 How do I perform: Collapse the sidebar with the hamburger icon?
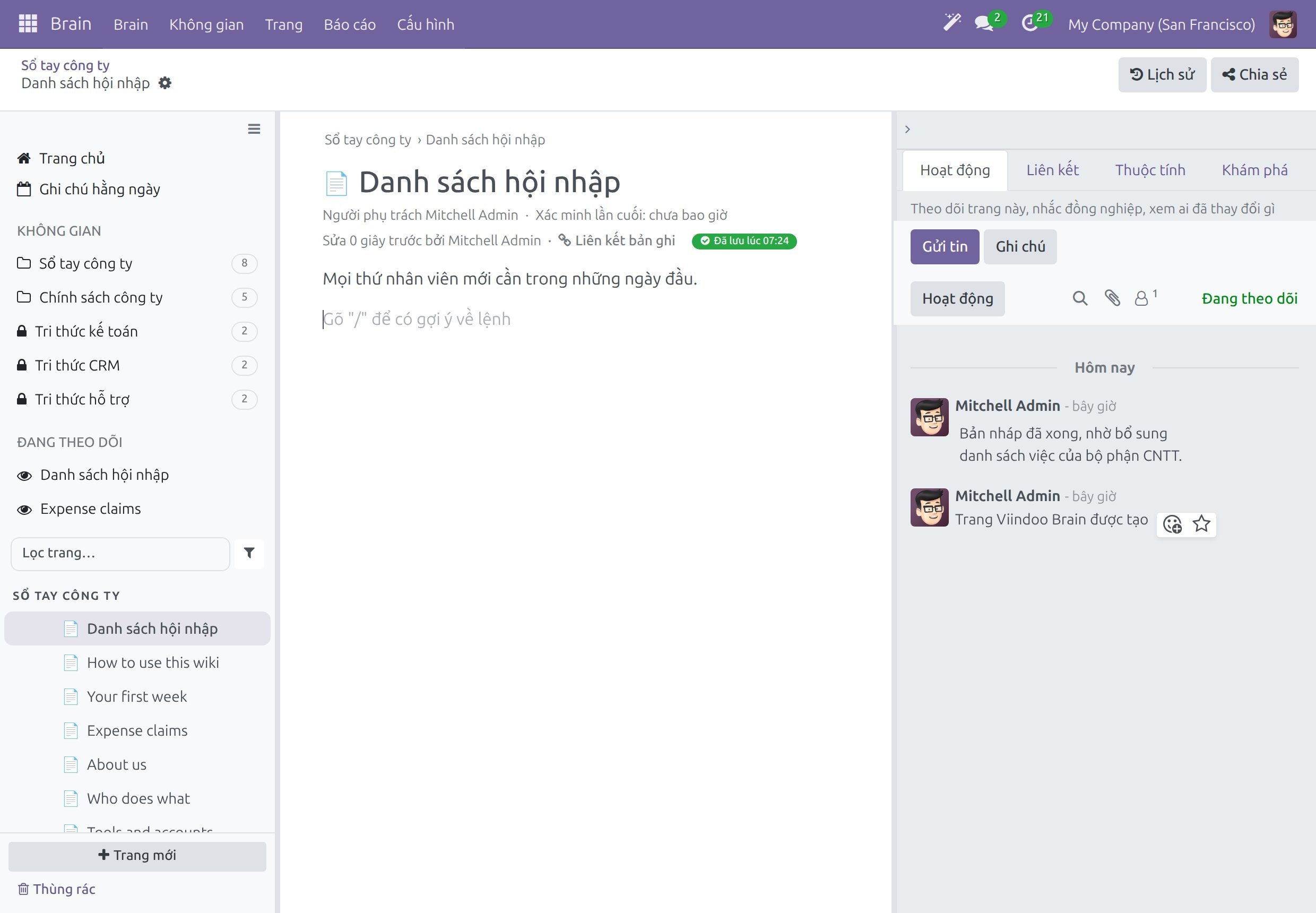pos(254,128)
